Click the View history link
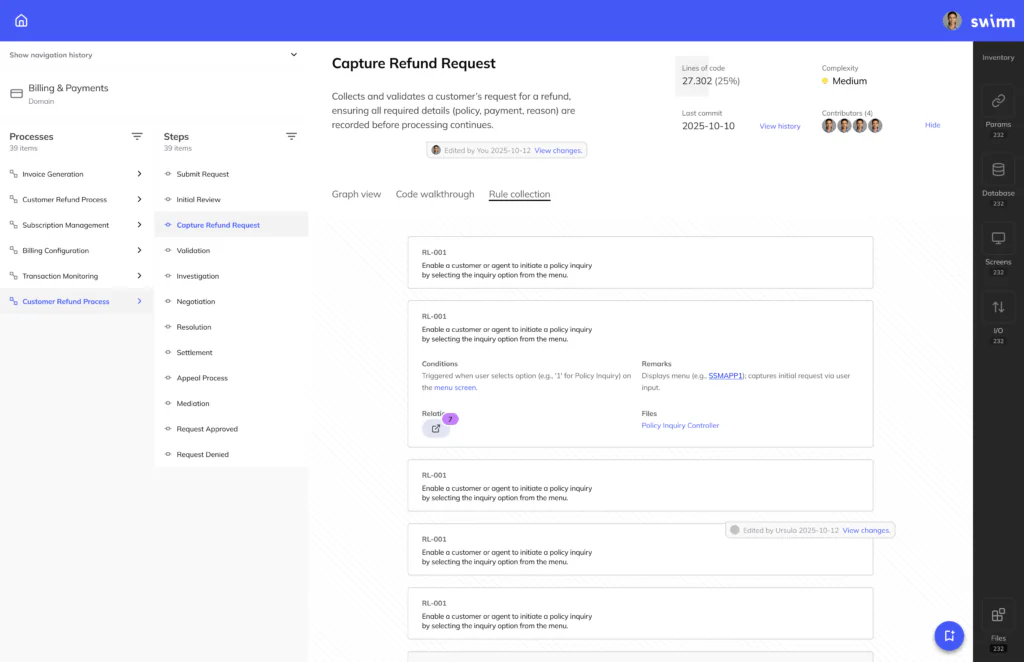Screen dimensions: 1024x662 point(780,126)
